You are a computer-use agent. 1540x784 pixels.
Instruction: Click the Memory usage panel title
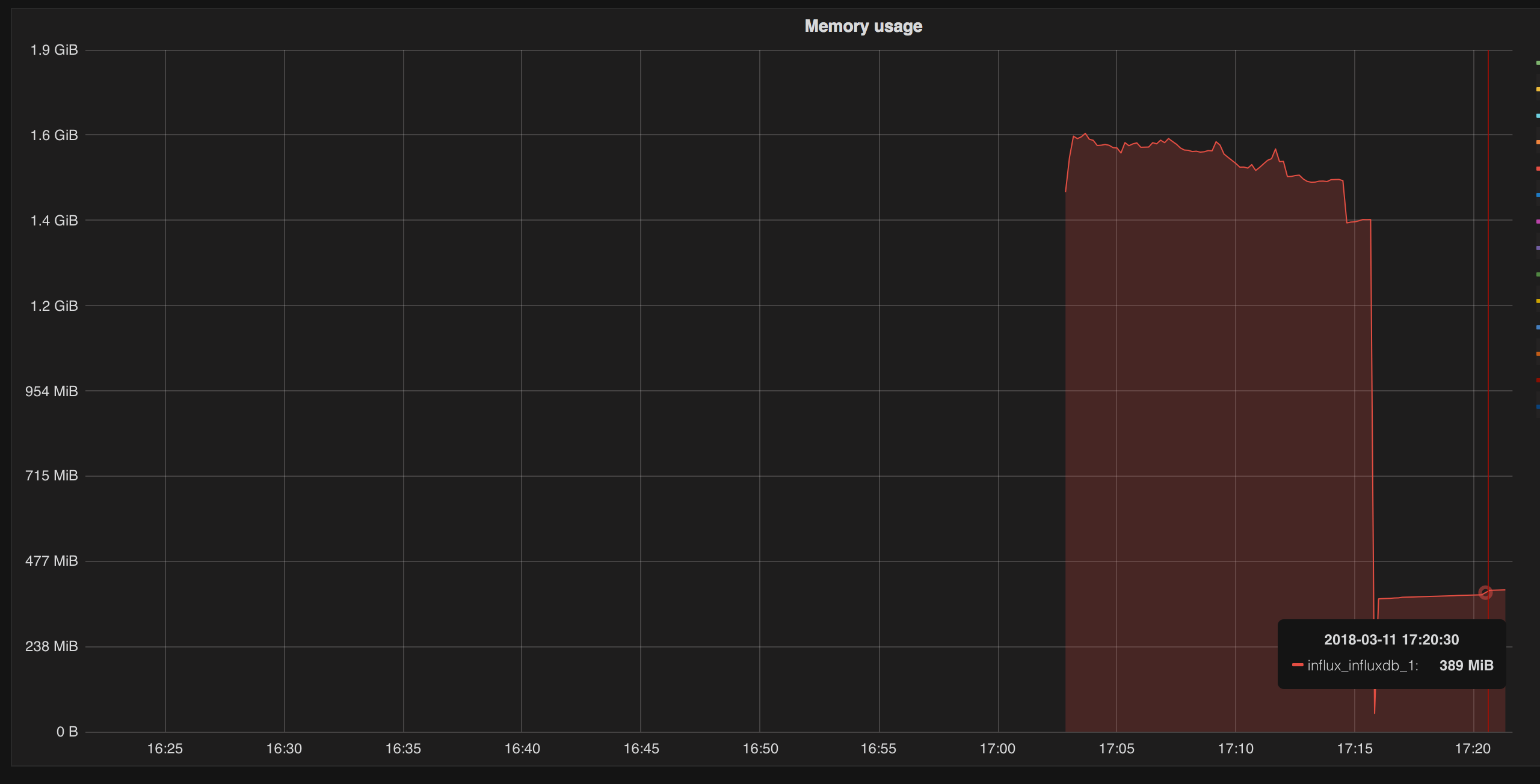click(863, 26)
